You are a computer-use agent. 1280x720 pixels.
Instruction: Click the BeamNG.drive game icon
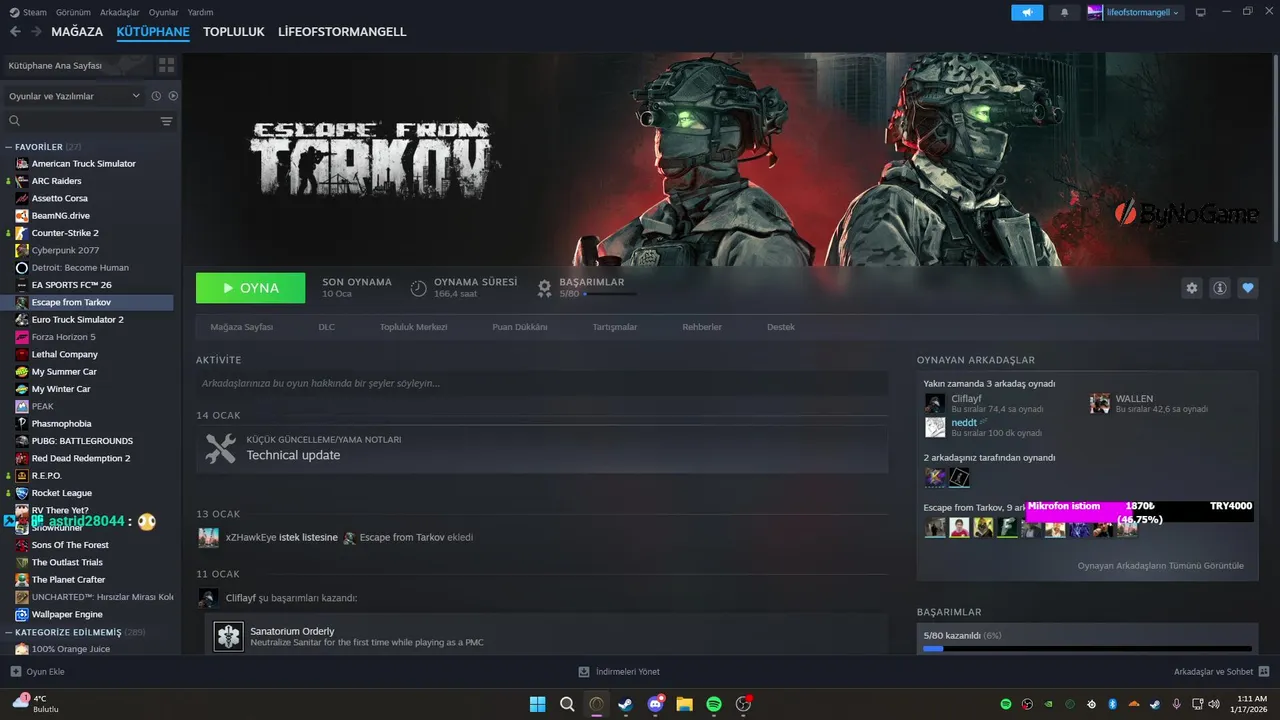click(22, 215)
